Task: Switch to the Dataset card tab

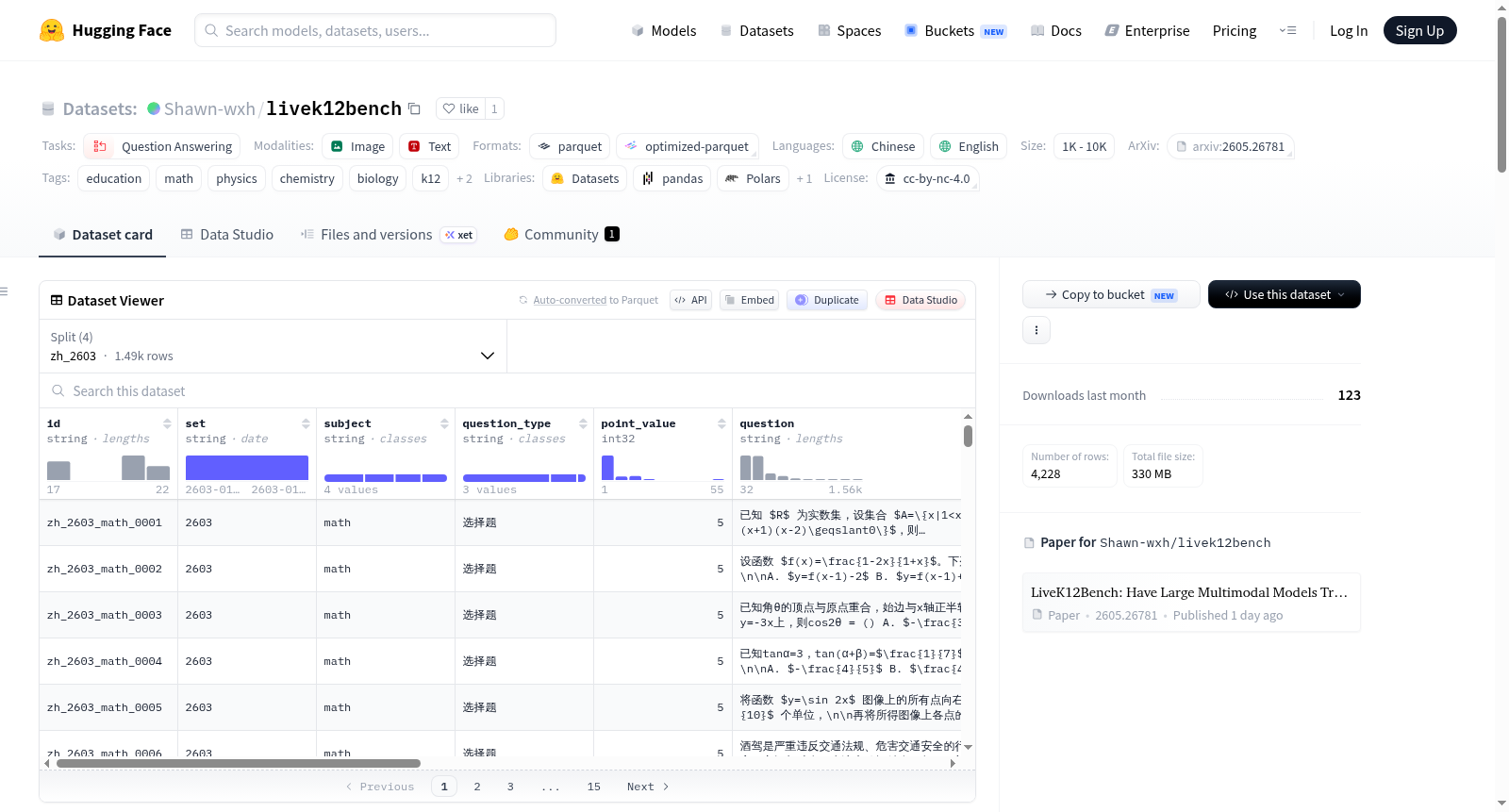Action: tap(102, 234)
